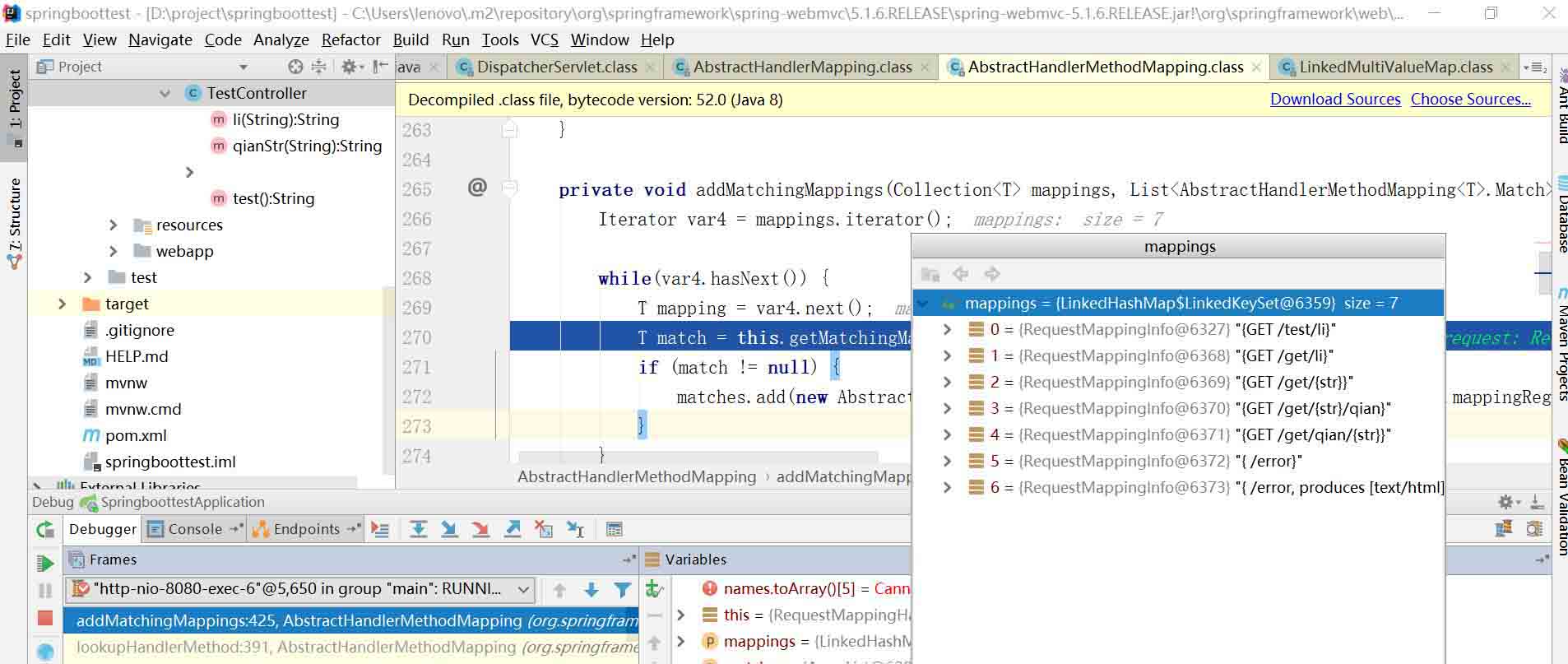Viewport: 1568px width, 664px height.
Task: Open thread selector dropdown http-nio-8080-exec-6
Action: pyautogui.click(x=301, y=589)
